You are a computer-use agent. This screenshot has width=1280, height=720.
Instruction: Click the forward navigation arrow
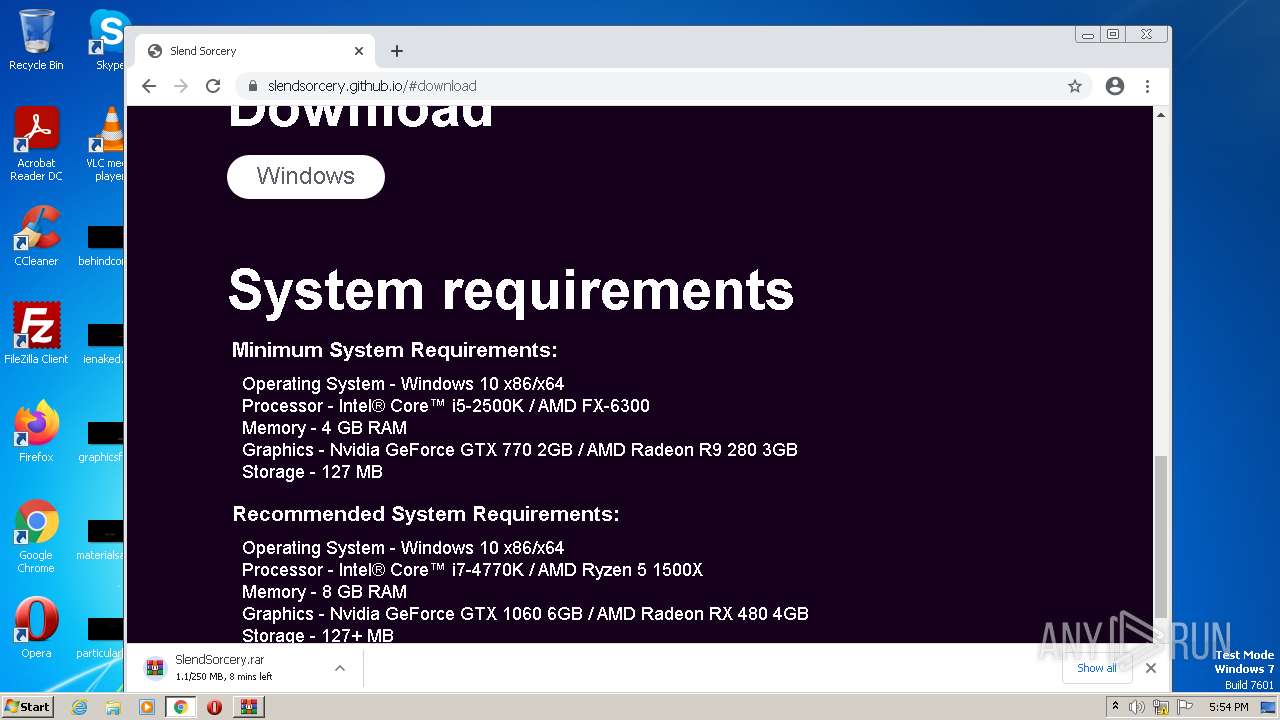tap(181, 86)
